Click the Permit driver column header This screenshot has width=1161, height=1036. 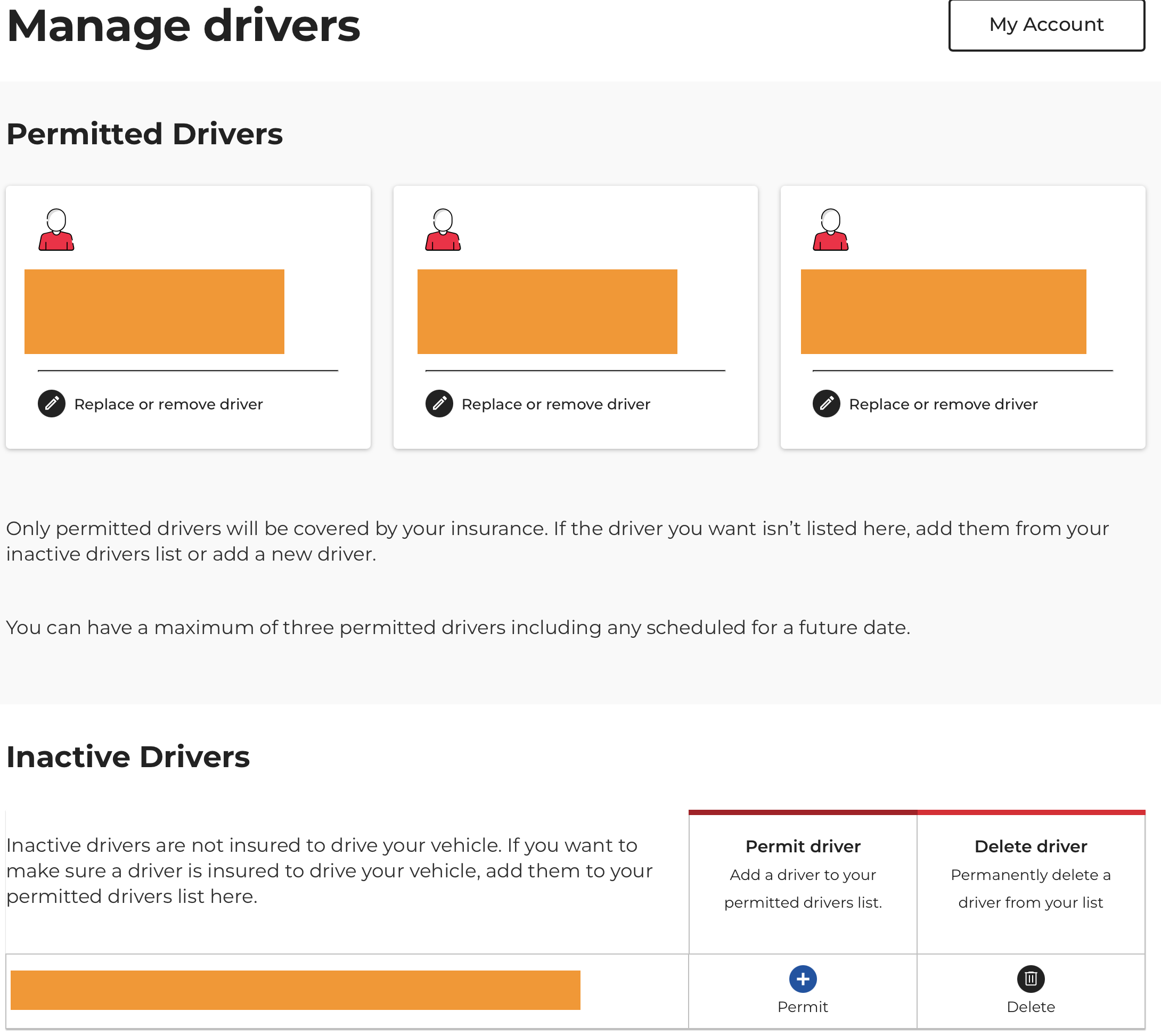click(803, 846)
